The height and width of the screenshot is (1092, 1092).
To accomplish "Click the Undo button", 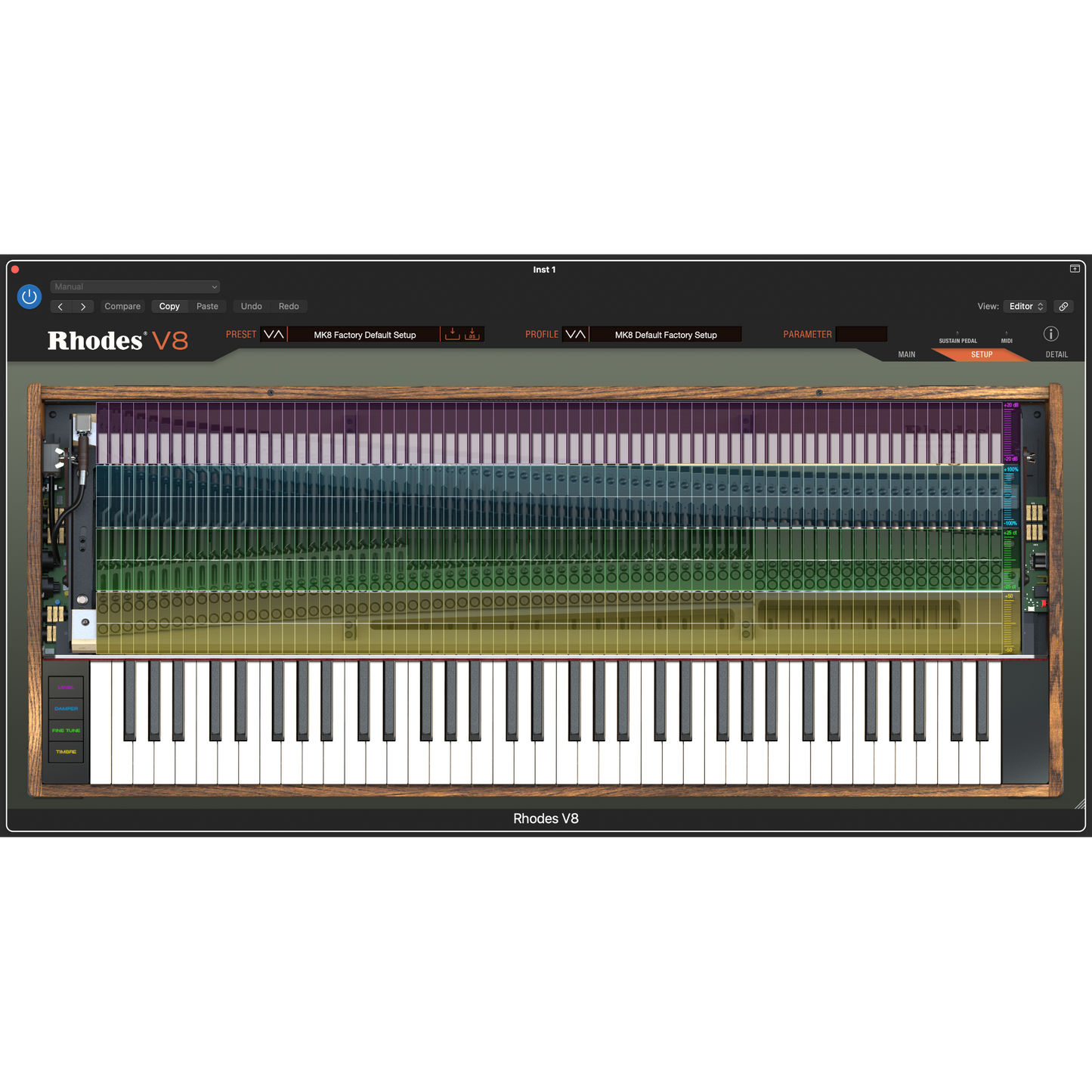I will coord(251,306).
